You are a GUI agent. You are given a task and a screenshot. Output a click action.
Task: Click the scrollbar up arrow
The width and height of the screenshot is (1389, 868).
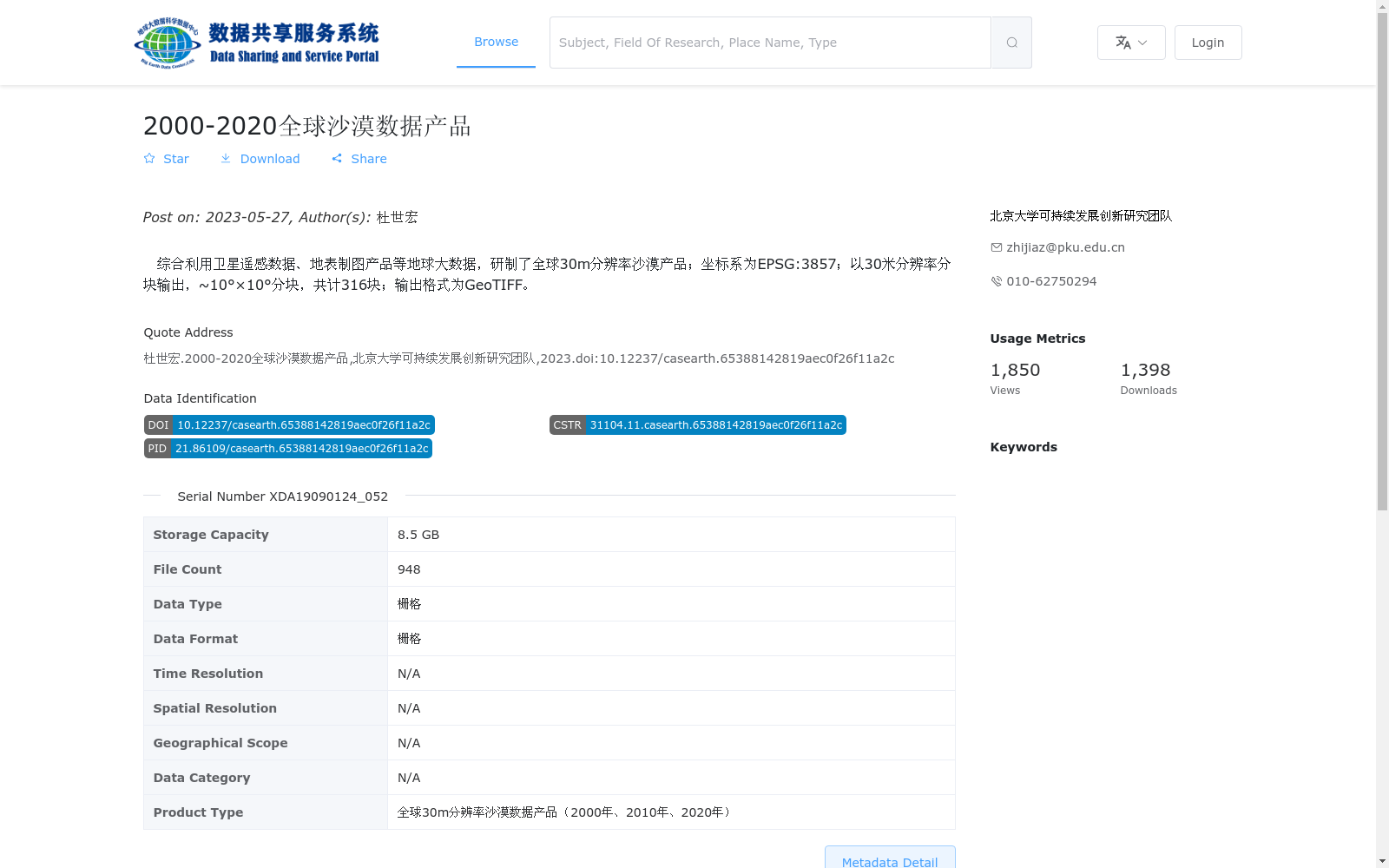(1382, 6)
